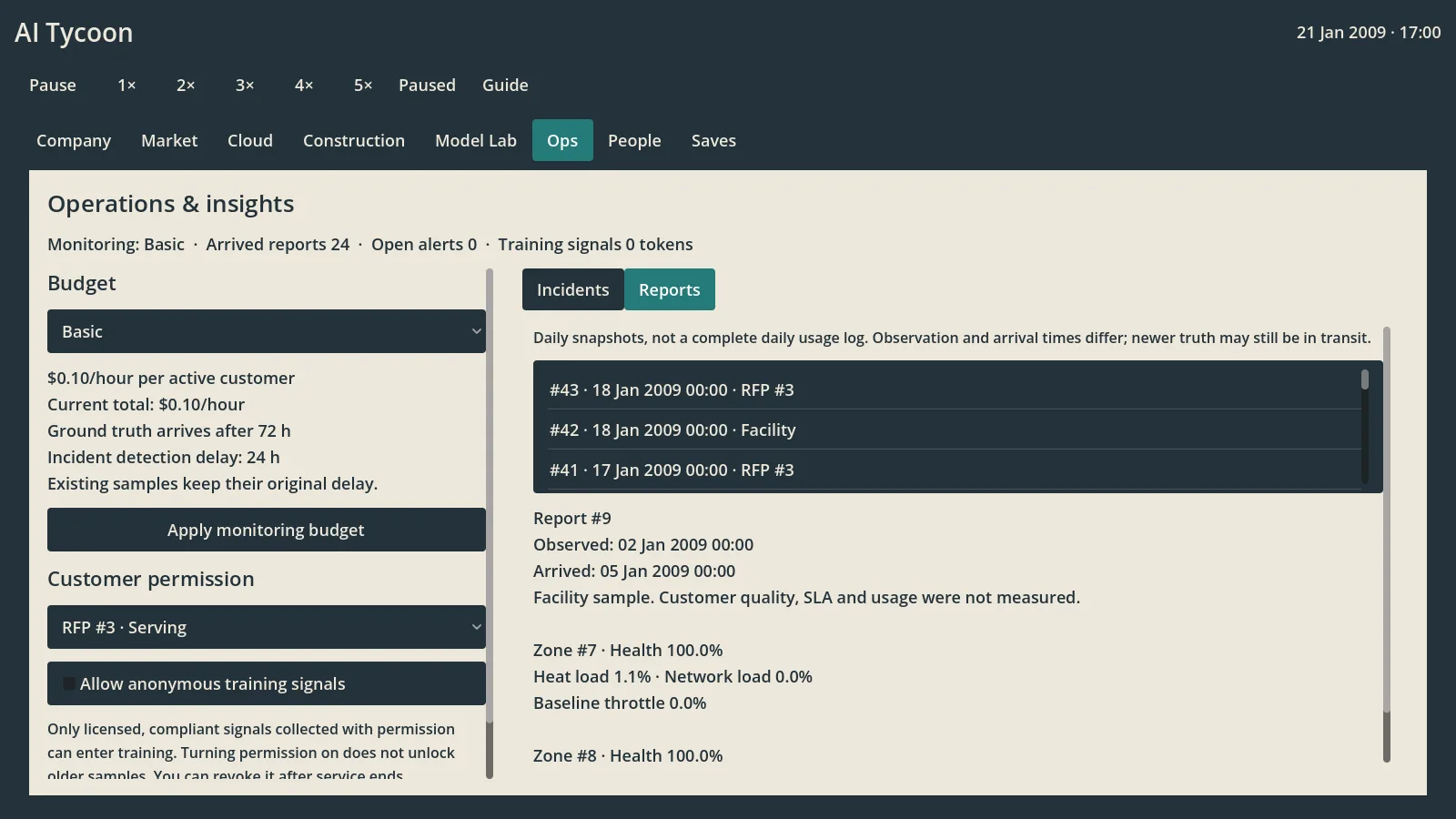Click Ground truth arrives after 72 h
The height and width of the screenshot is (819, 1456).
(169, 430)
